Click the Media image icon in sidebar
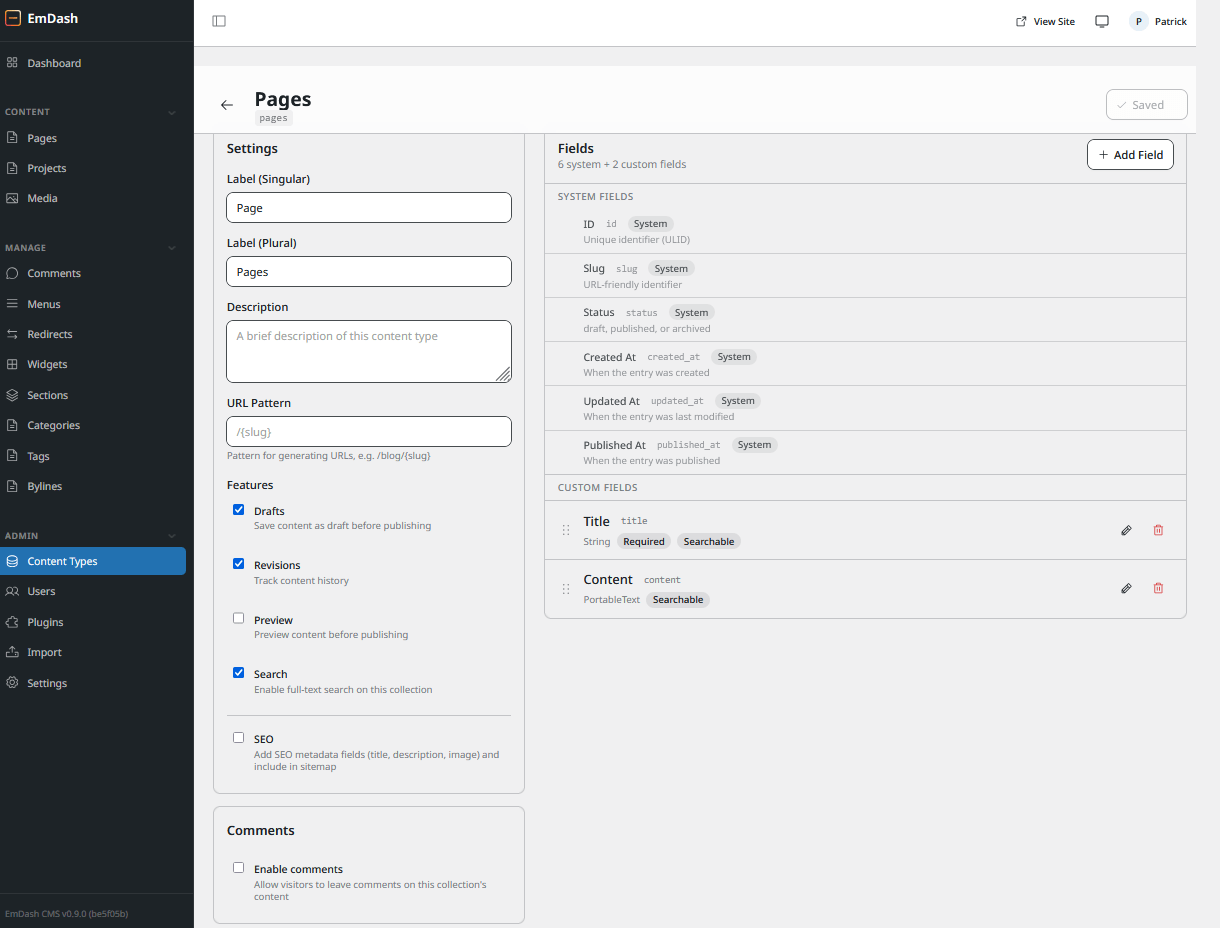The width and height of the screenshot is (1220, 928). point(12,198)
